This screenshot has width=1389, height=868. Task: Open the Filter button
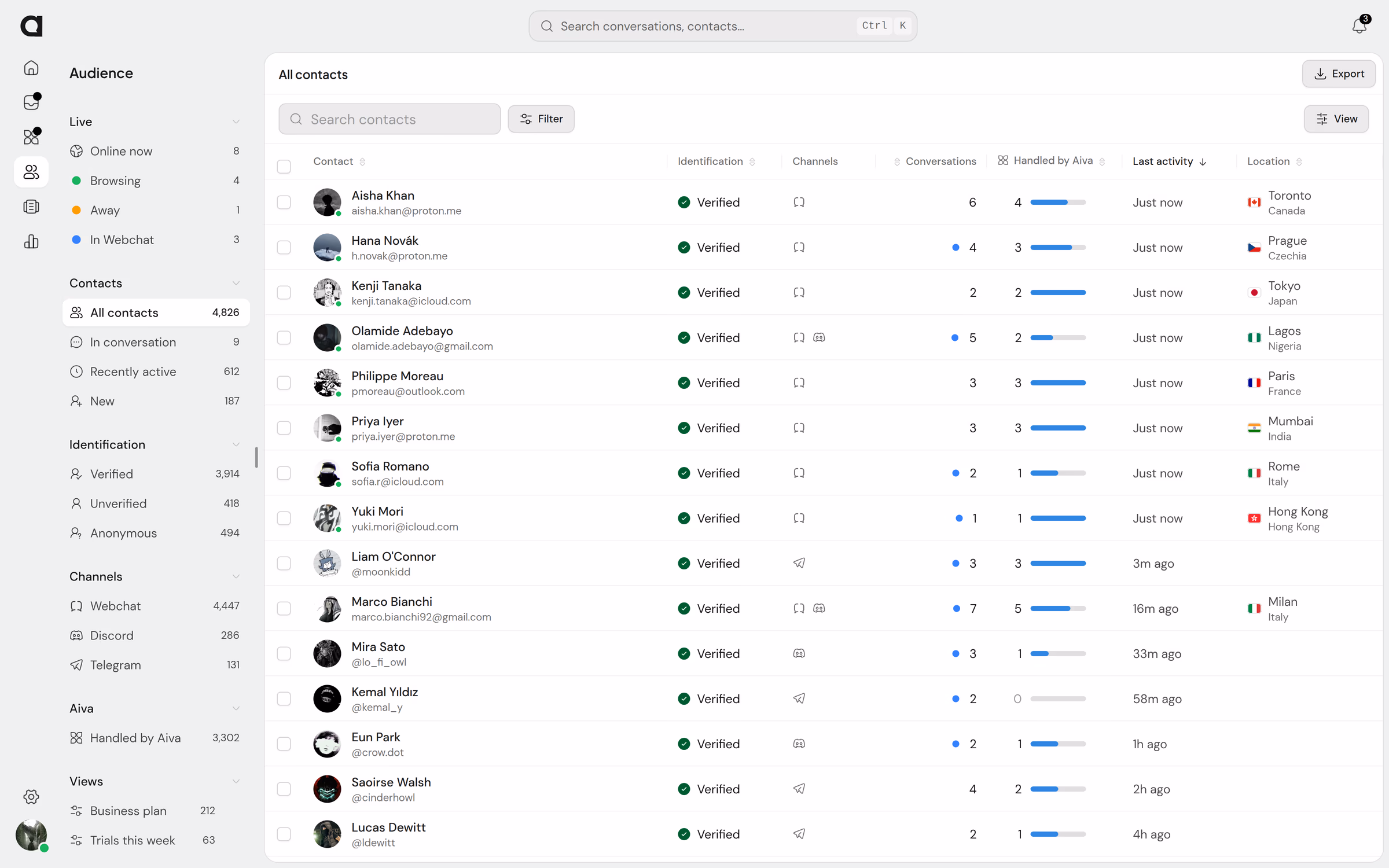click(541, 119)
